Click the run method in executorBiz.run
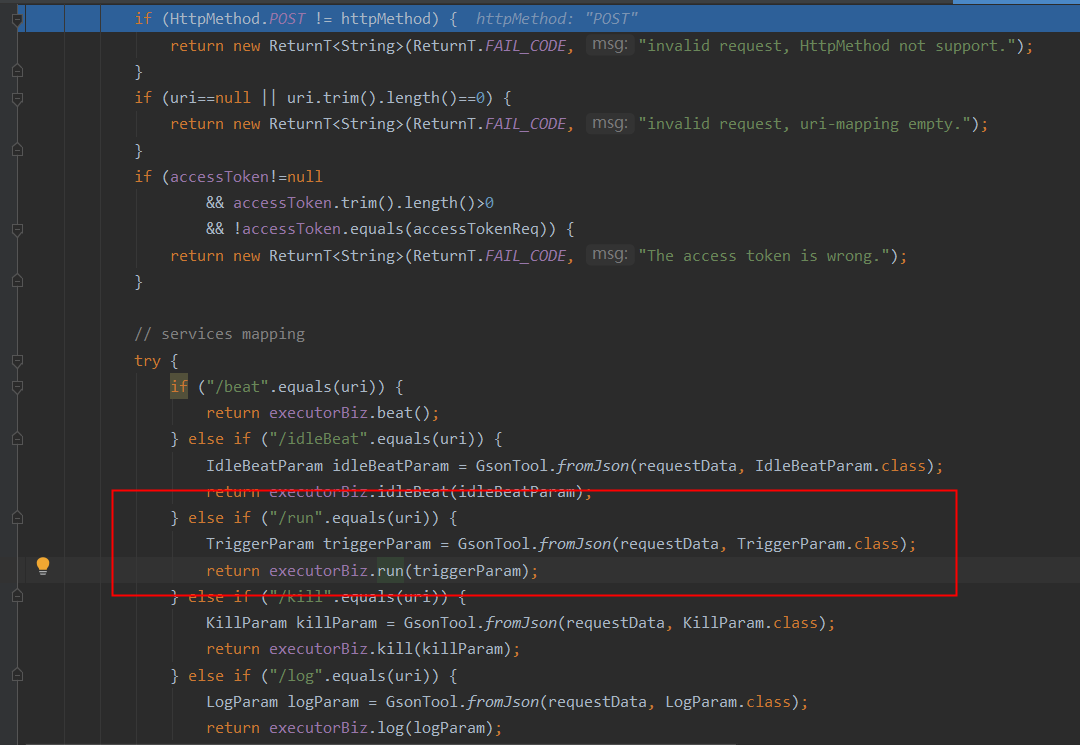The width and height of the screenshot is (1080, 745). (391, 571)
